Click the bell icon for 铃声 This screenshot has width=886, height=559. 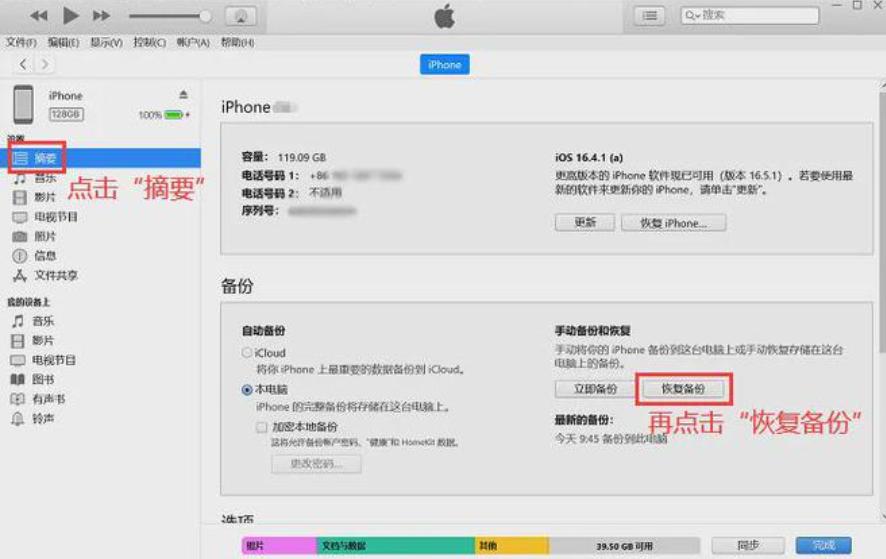(18, 419)
